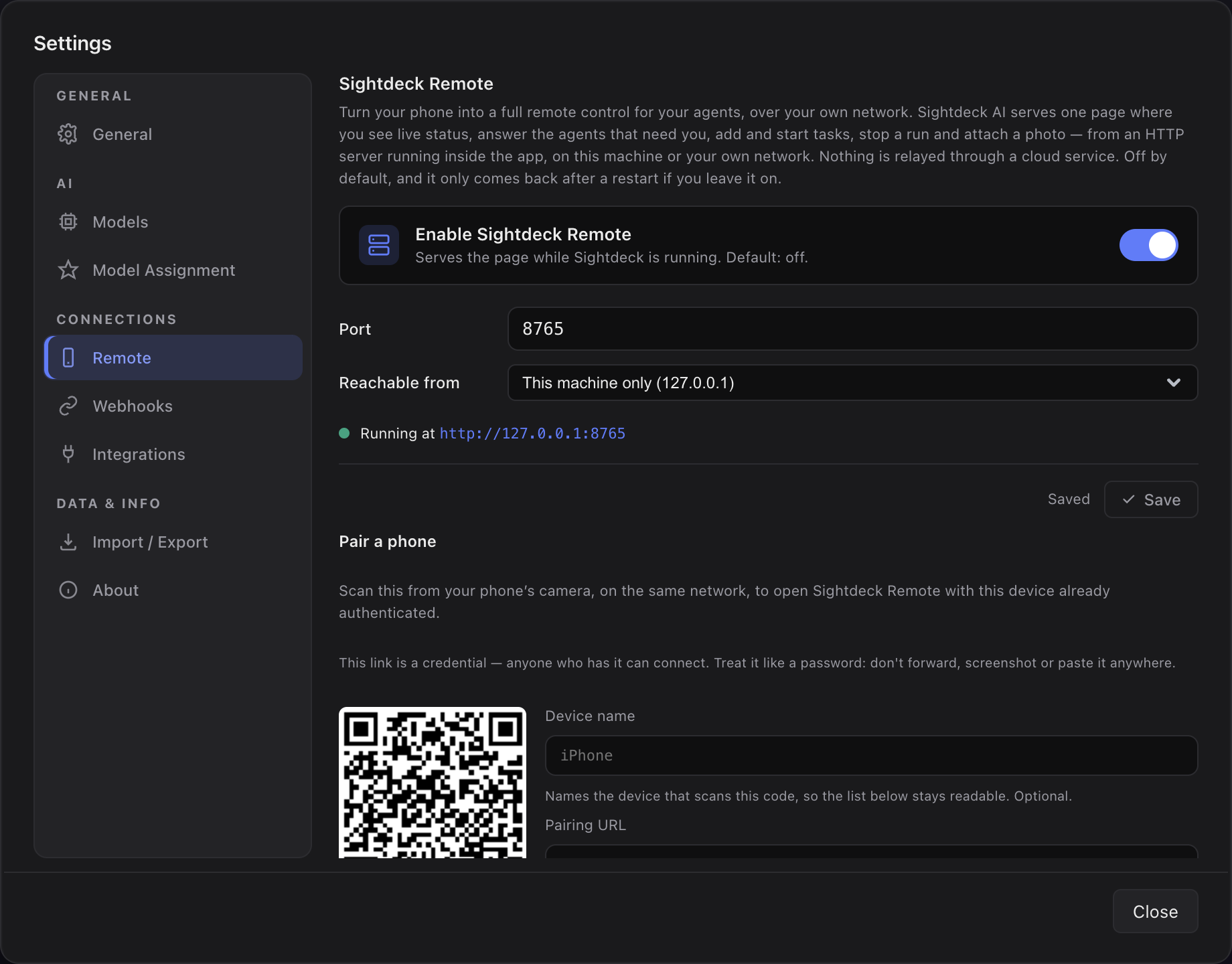Save the remote settings
Screen dimensions: 1232x964
point(1151,499)
